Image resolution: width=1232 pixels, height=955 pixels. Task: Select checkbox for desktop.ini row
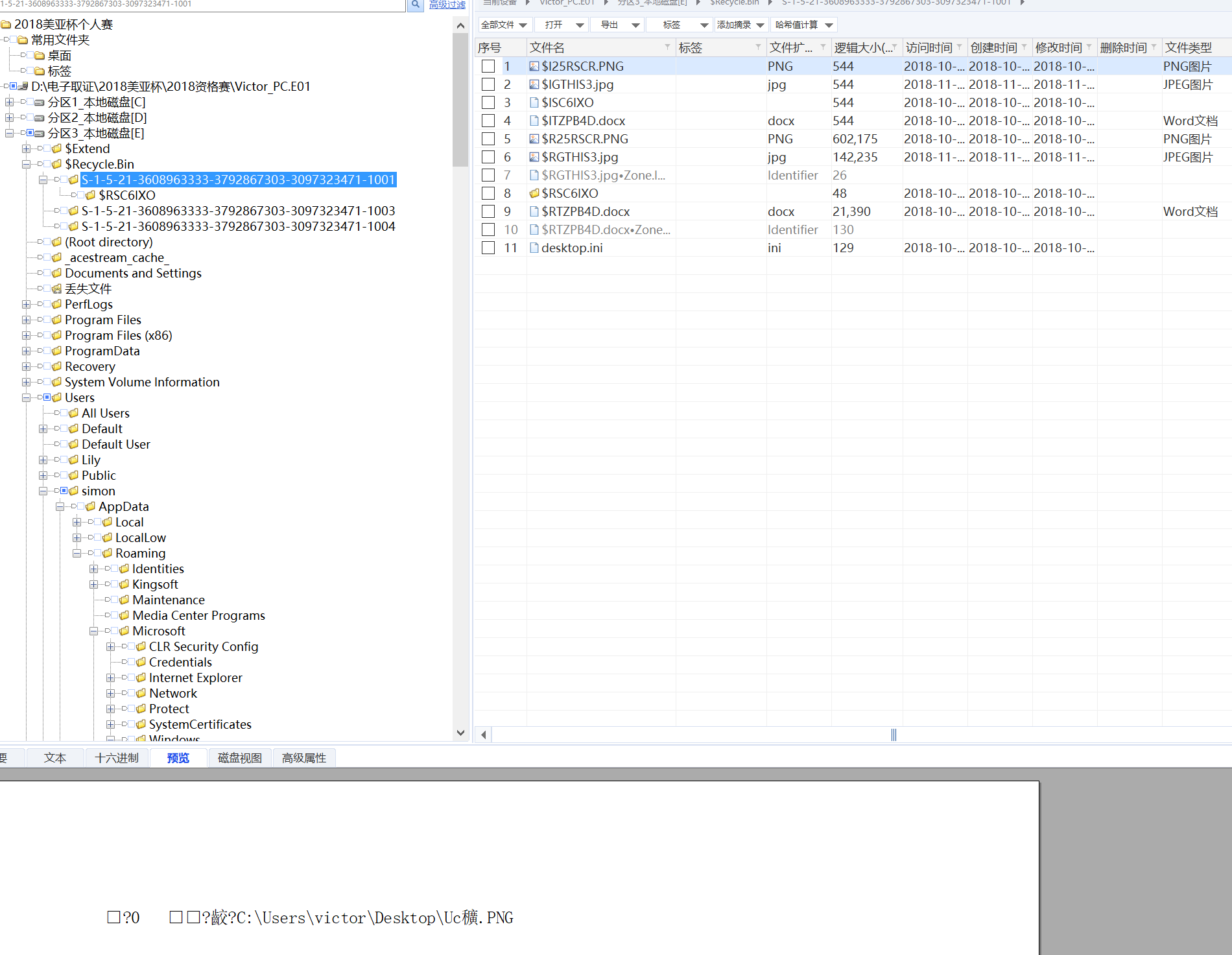point(488,248)
